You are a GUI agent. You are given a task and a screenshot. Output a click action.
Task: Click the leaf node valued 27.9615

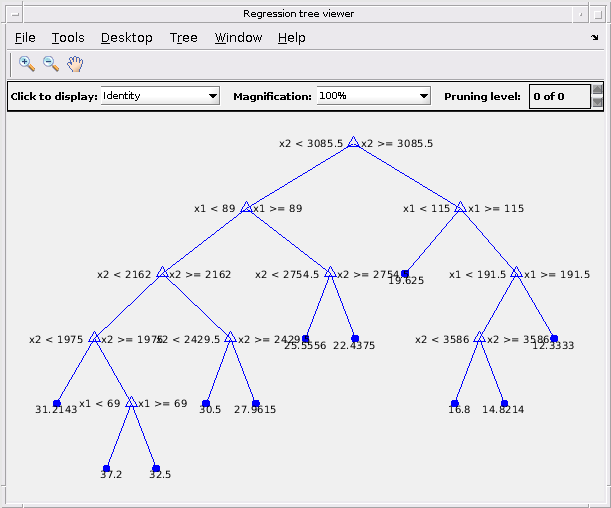[256, 403]
